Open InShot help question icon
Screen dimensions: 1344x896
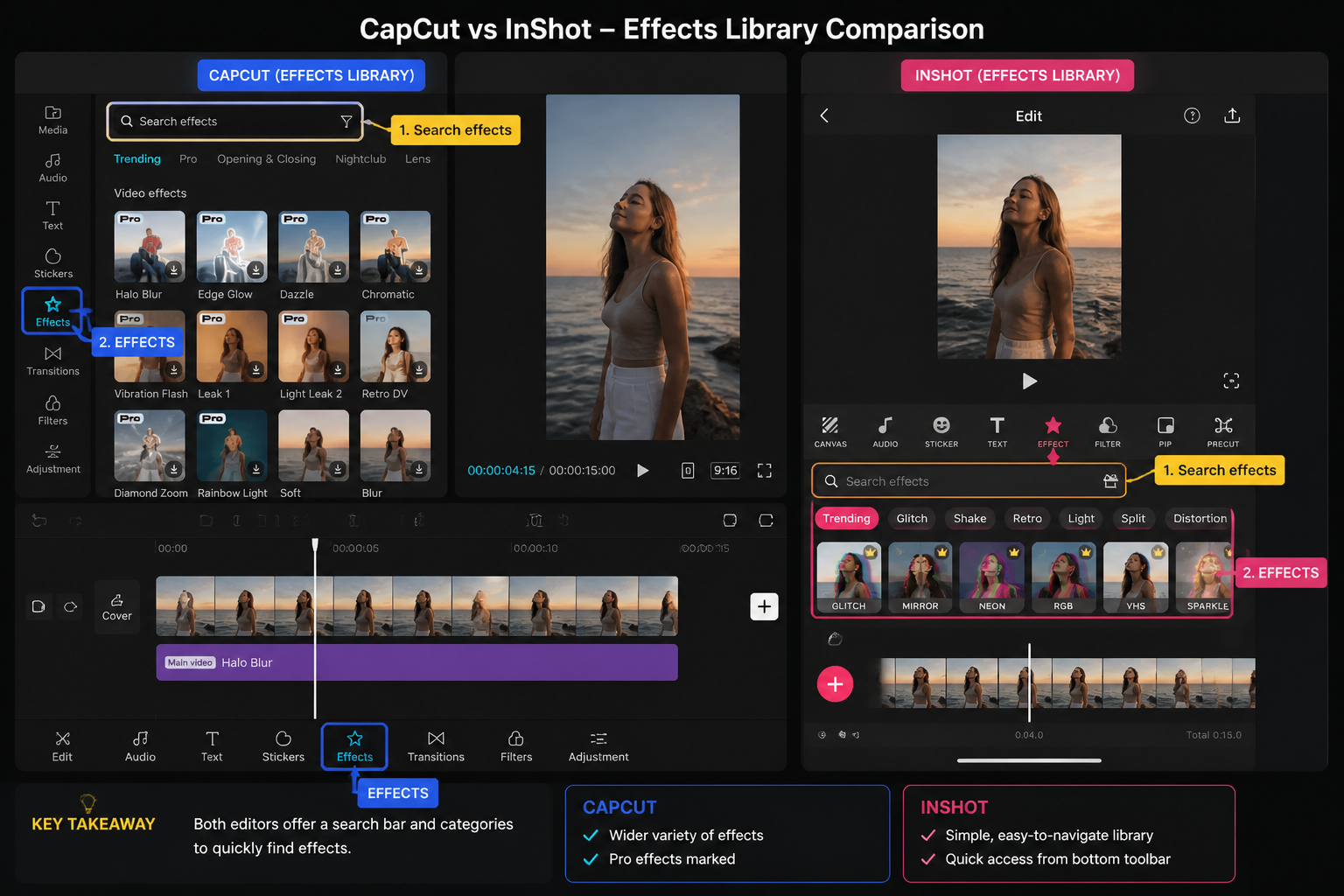pyautogui.click(x=1192, y=115)
